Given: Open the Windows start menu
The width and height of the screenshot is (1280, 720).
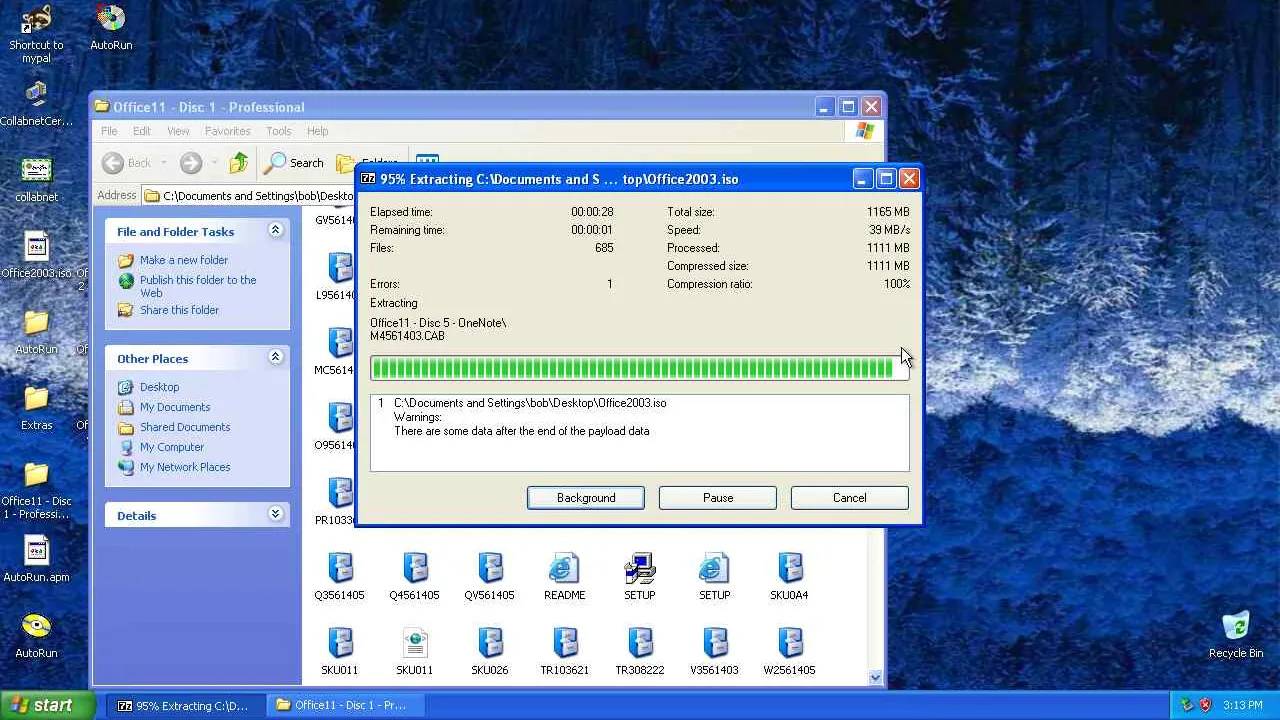Looking at the screenshot, I should point(48,705).
